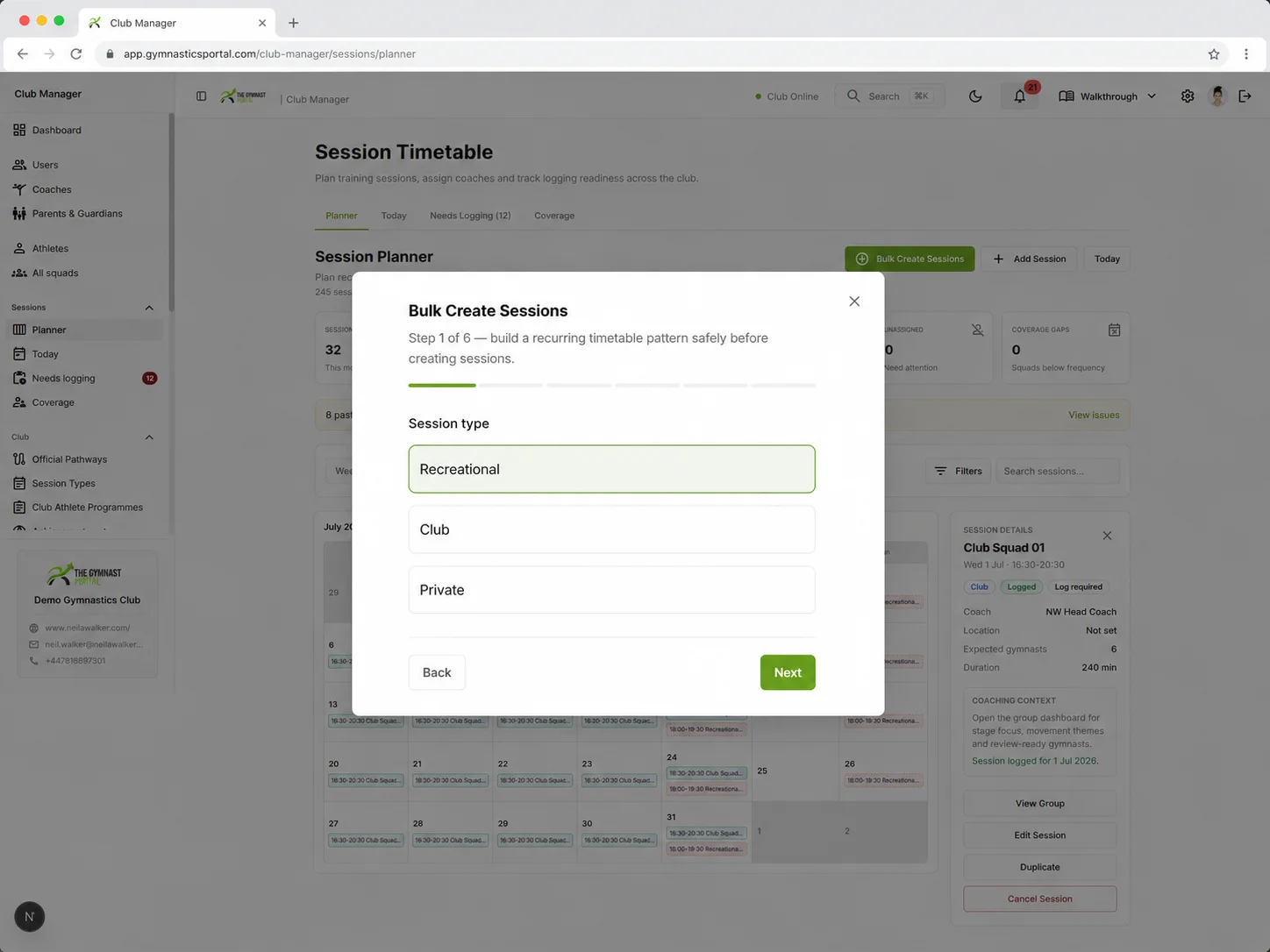Open Coaches in the sidebar
The height and width of the screenshot is (952, 1270).
pyautogui.click(x=52, y=189)
